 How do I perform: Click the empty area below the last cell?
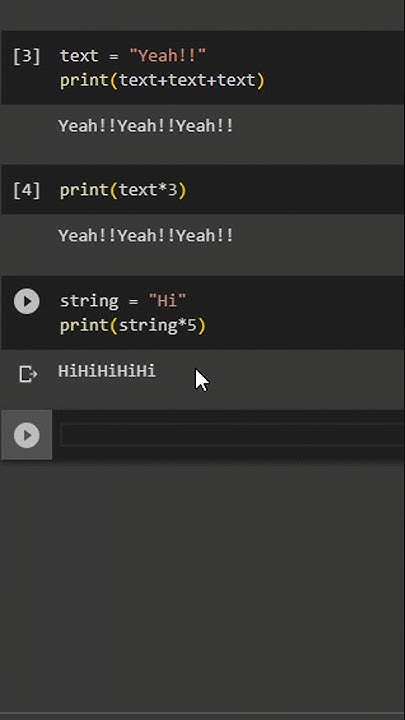(x=202, y=583)
